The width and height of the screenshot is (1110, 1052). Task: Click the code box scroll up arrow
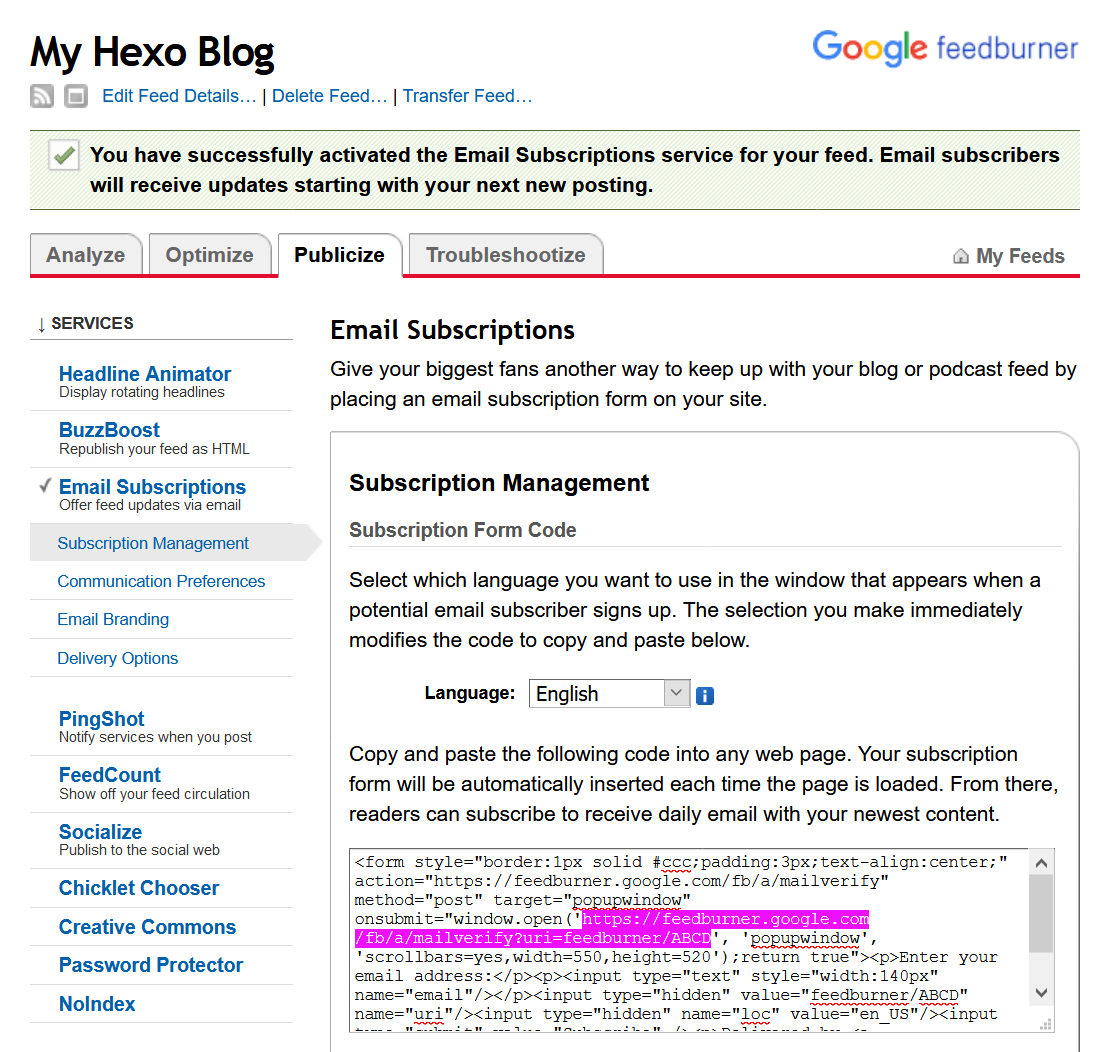(1041, 862)
